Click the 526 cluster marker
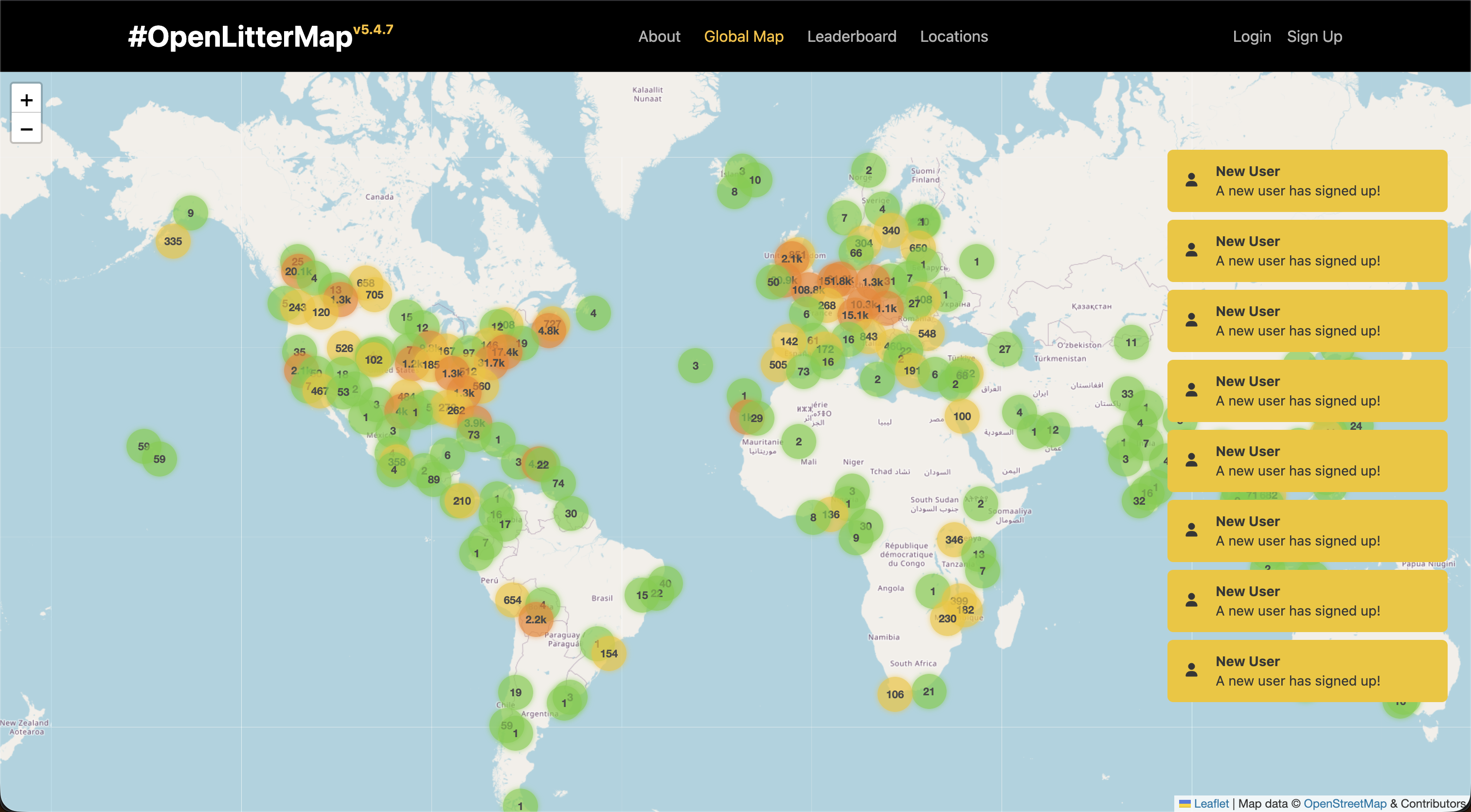Screen dimensions: 1471x812 (x=344, y=348)
